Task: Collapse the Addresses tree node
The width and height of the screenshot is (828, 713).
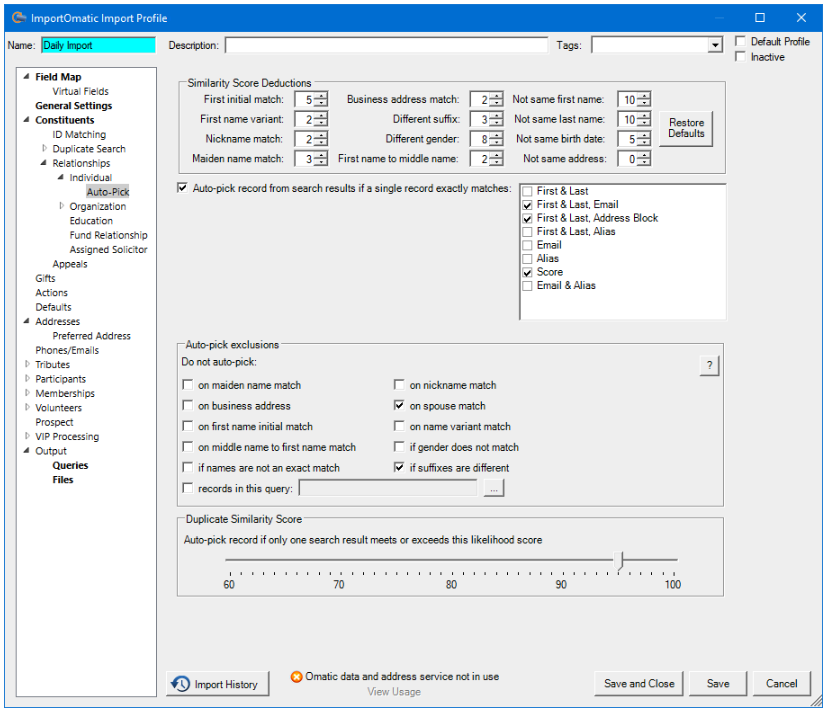Action: pyautogui.click(x=26, y=321)
